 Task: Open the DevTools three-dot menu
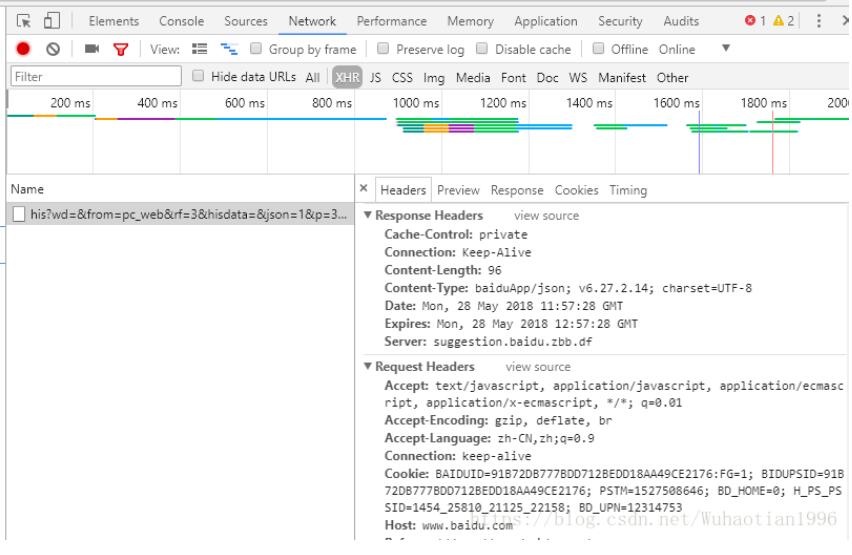[x=818, y=21]
